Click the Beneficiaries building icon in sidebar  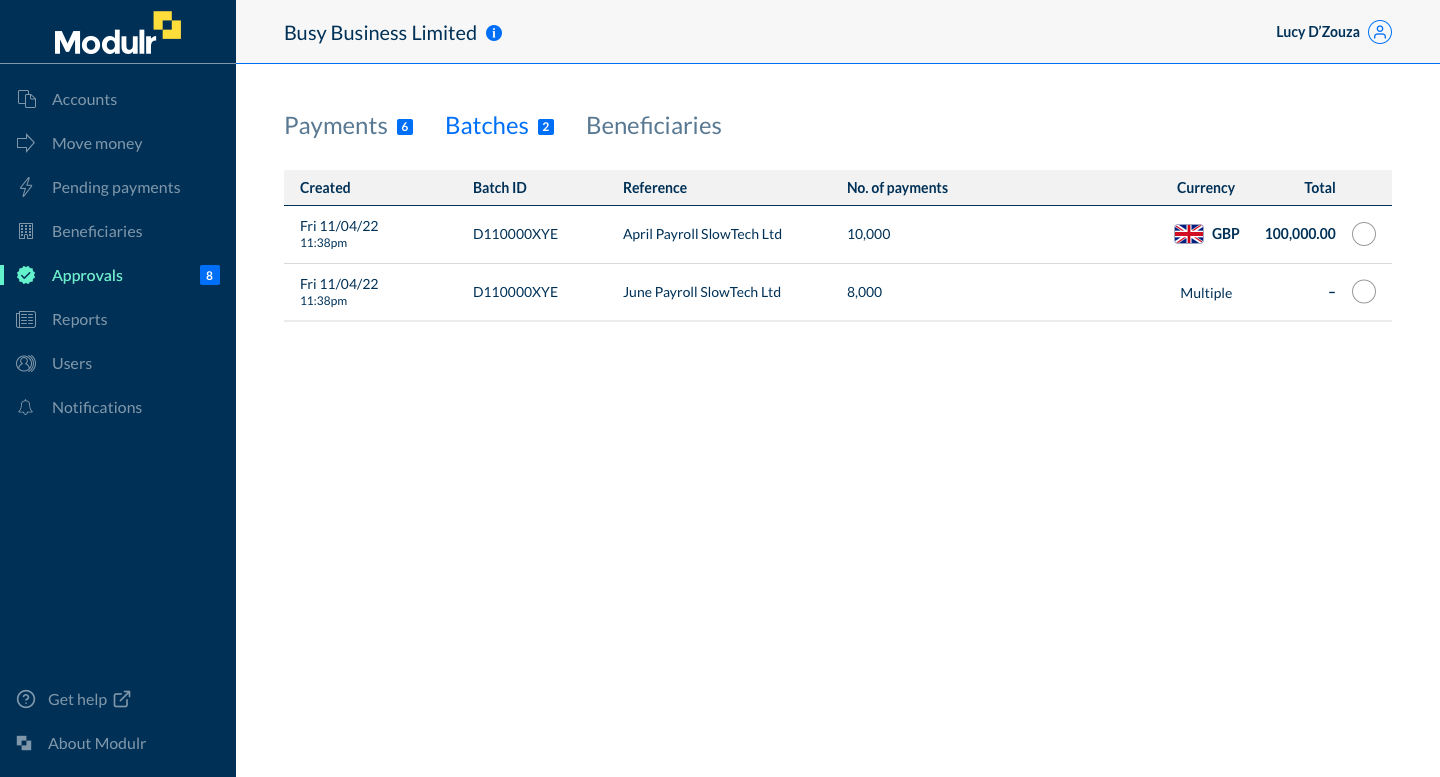click(x=27, y=231)
